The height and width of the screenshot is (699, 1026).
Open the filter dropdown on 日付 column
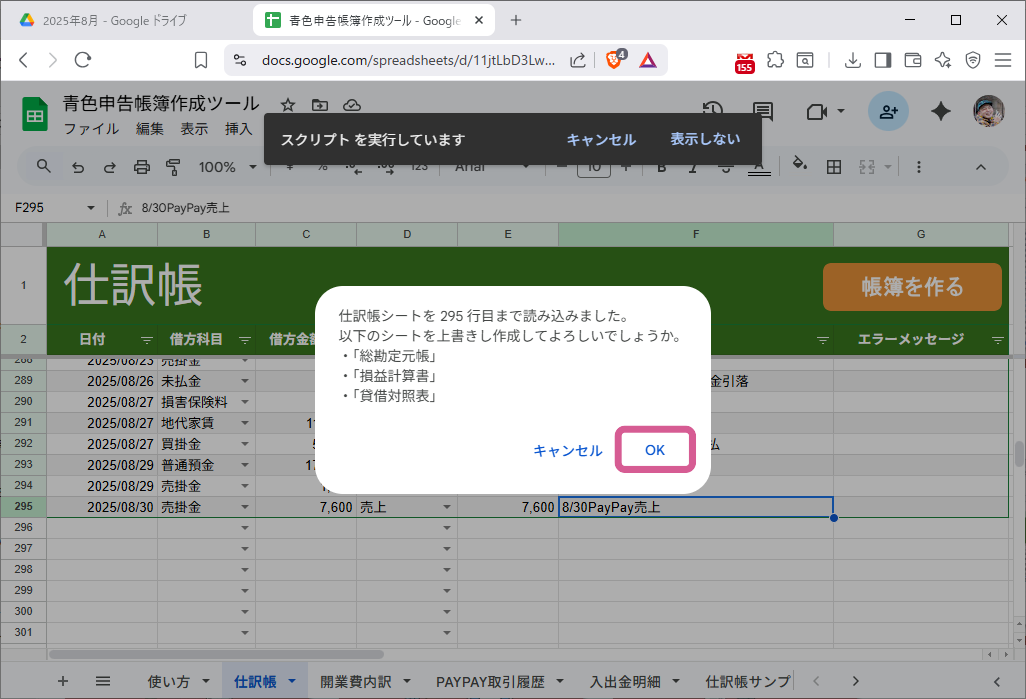(147, 339)
